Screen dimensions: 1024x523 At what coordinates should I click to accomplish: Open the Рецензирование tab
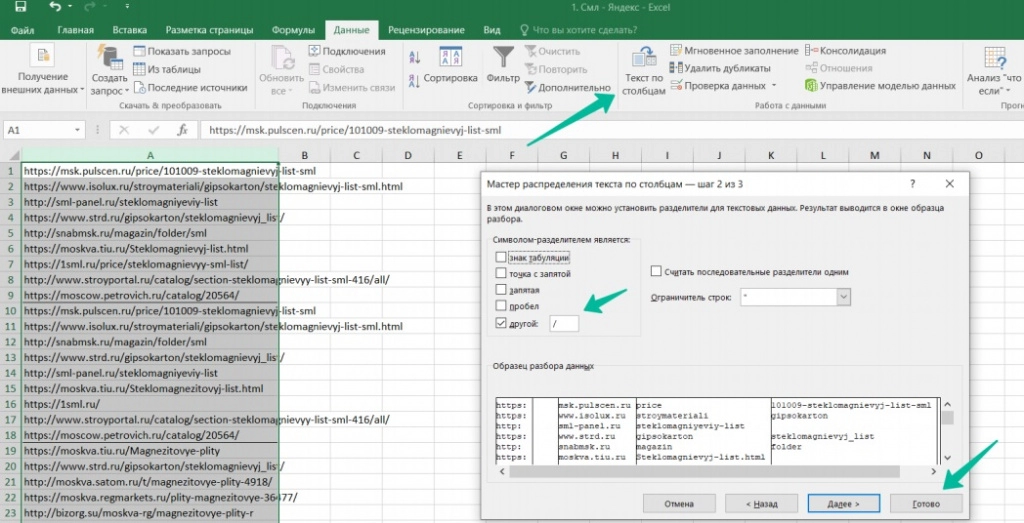coord(426,30)
